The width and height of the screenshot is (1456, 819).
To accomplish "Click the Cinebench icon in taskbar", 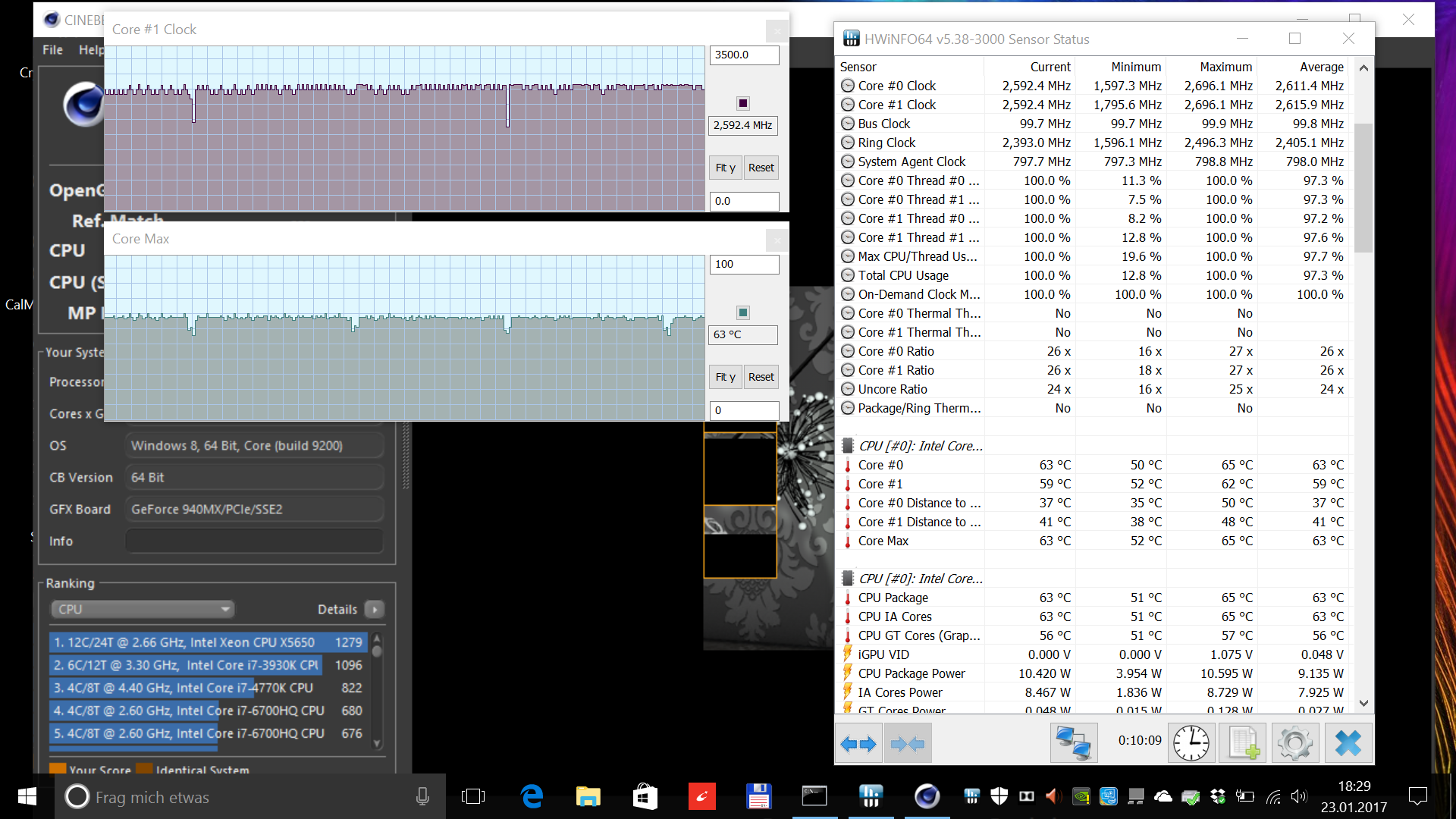I will pyautogui.click(x=927, y=796).
